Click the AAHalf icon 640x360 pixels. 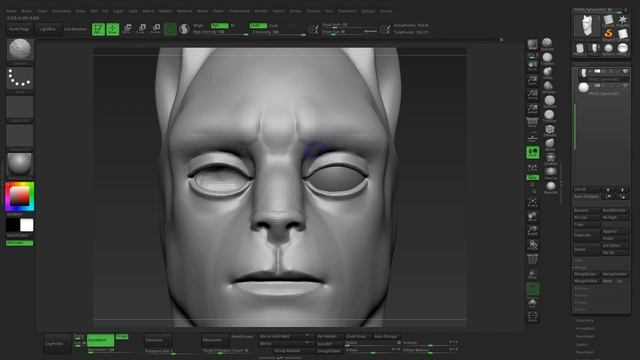pyautogui.click(x=532, y=109)
